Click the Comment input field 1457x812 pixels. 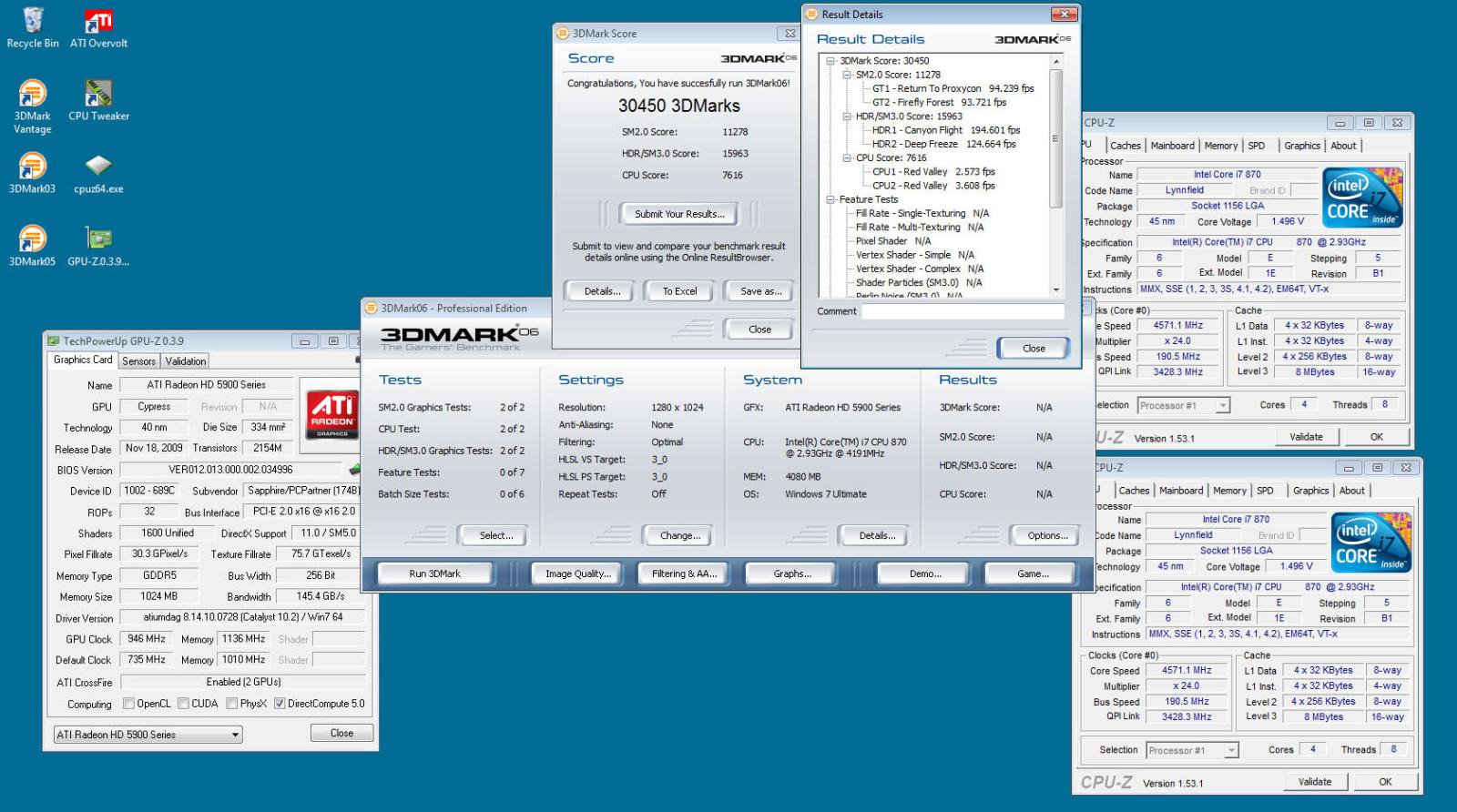[963, 311]
